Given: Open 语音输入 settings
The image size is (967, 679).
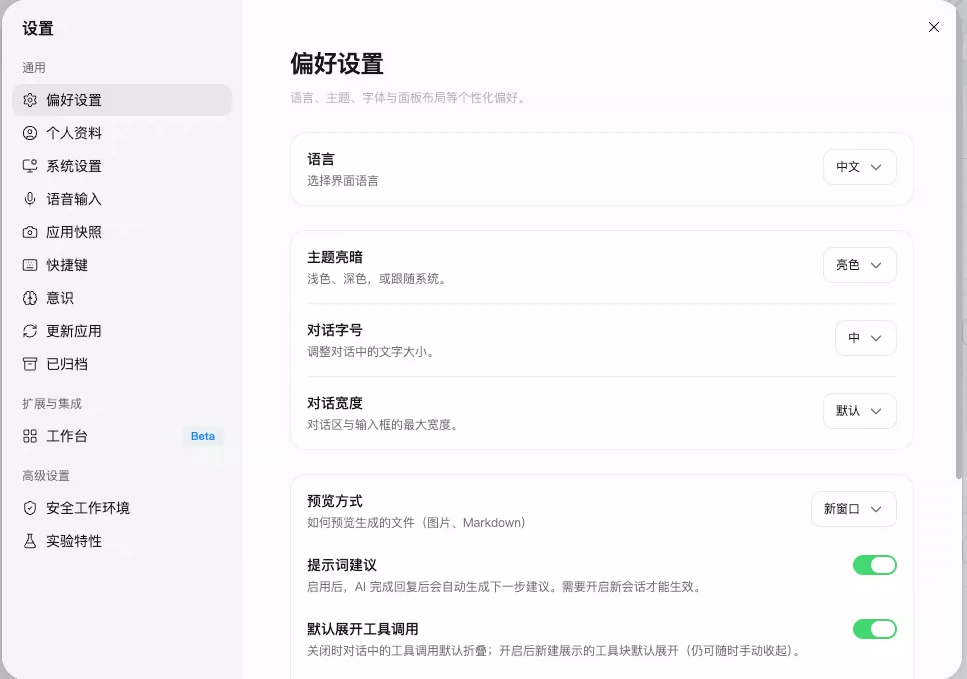Looking at the screenshot, I should 122,199.
